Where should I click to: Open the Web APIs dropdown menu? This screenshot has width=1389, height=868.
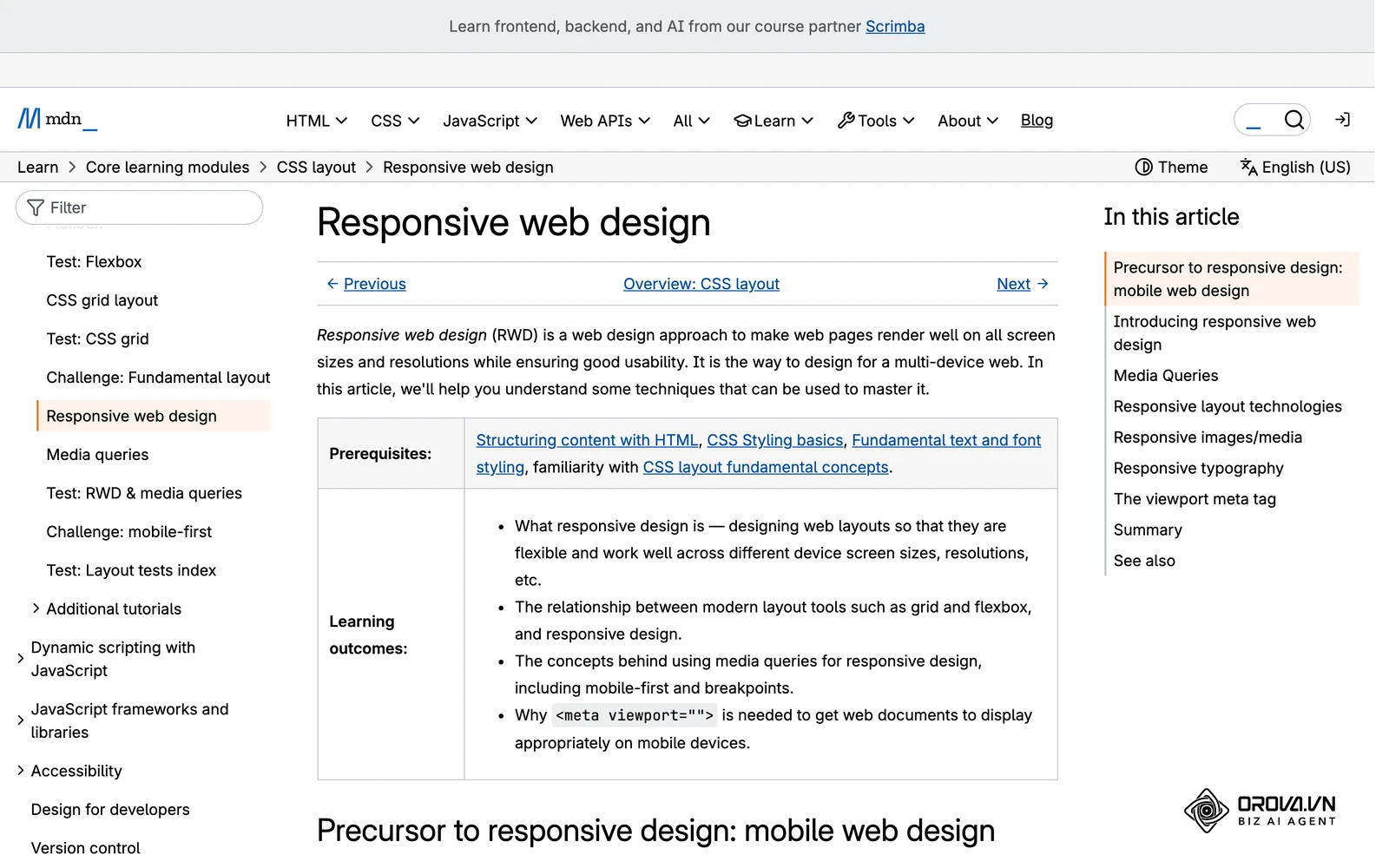point(605,121)
